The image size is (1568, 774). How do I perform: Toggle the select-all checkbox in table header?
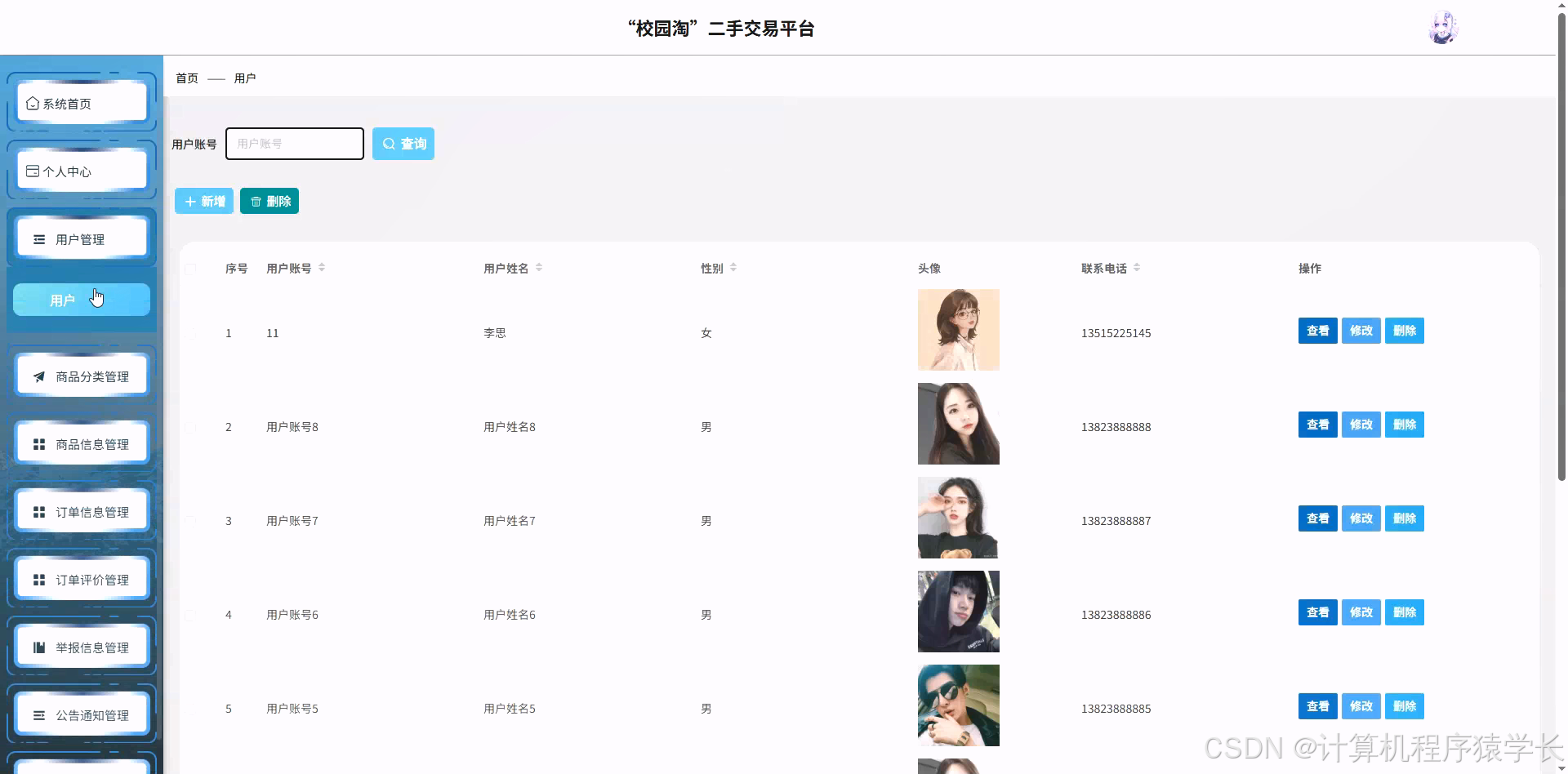[192, 268]
